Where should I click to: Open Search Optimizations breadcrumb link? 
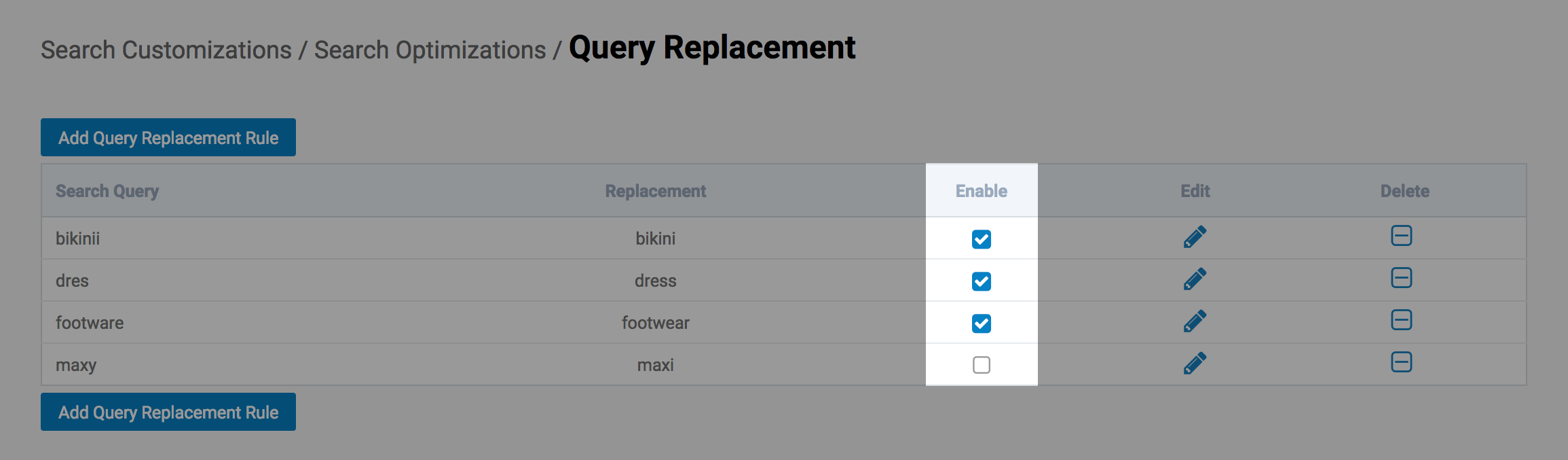click(x=430, y=50)
